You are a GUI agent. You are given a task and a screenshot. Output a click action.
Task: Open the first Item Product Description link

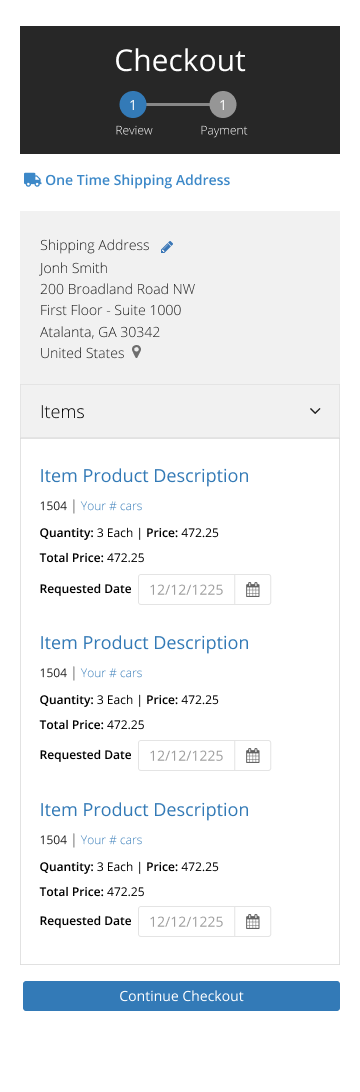[144, 476]
